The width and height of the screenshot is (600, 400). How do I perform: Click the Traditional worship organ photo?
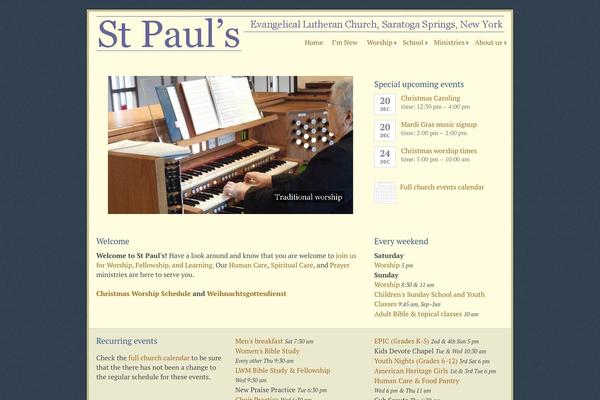[x=230, y=145]
